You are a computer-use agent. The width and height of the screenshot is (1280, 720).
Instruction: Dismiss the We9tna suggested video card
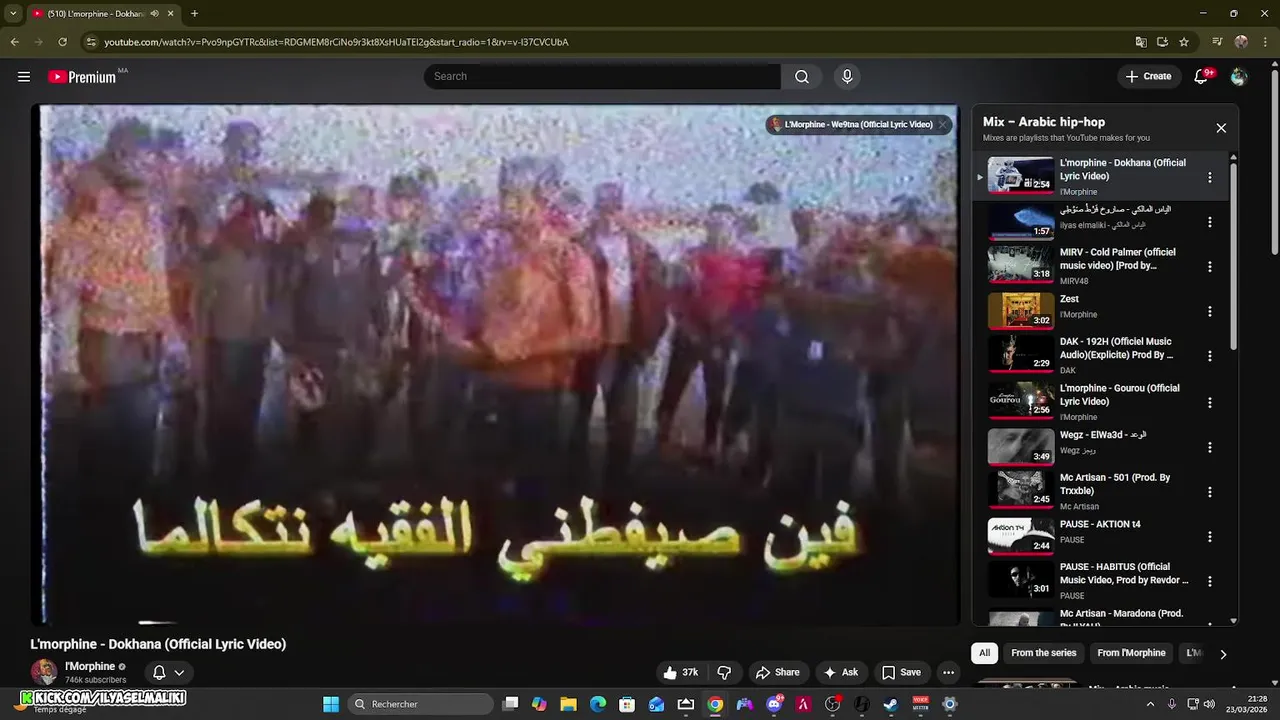pyautogui.click(x=942, y=125)
